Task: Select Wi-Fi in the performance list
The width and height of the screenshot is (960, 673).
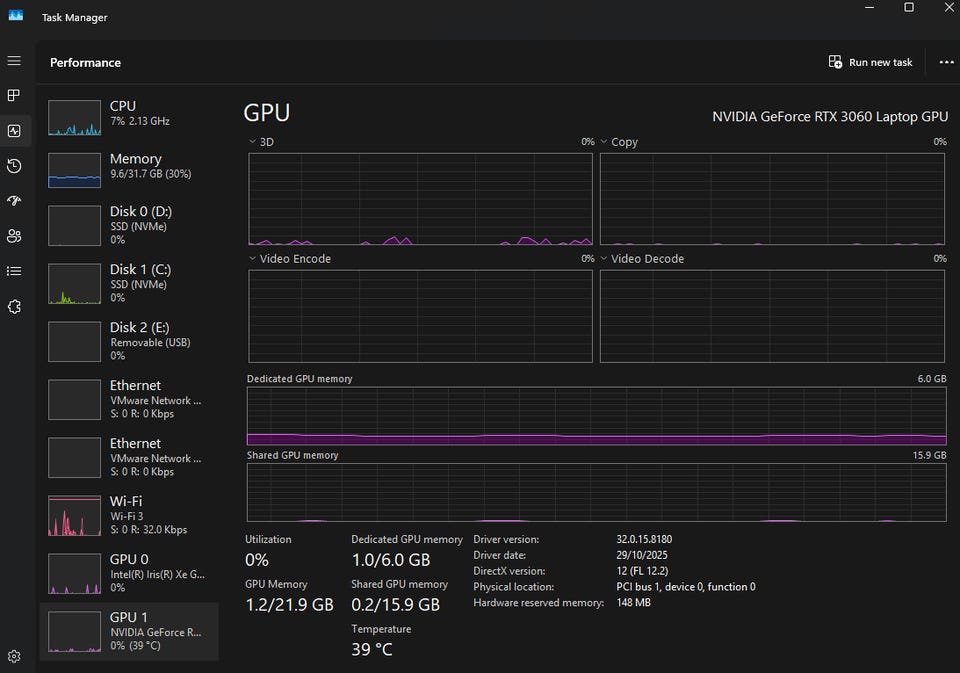Action: click(x=129, y=514)
